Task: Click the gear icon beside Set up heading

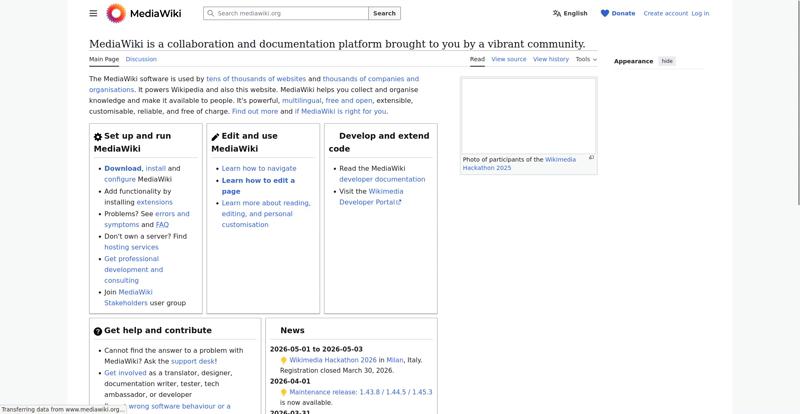Action: click(x=98, y=137)
